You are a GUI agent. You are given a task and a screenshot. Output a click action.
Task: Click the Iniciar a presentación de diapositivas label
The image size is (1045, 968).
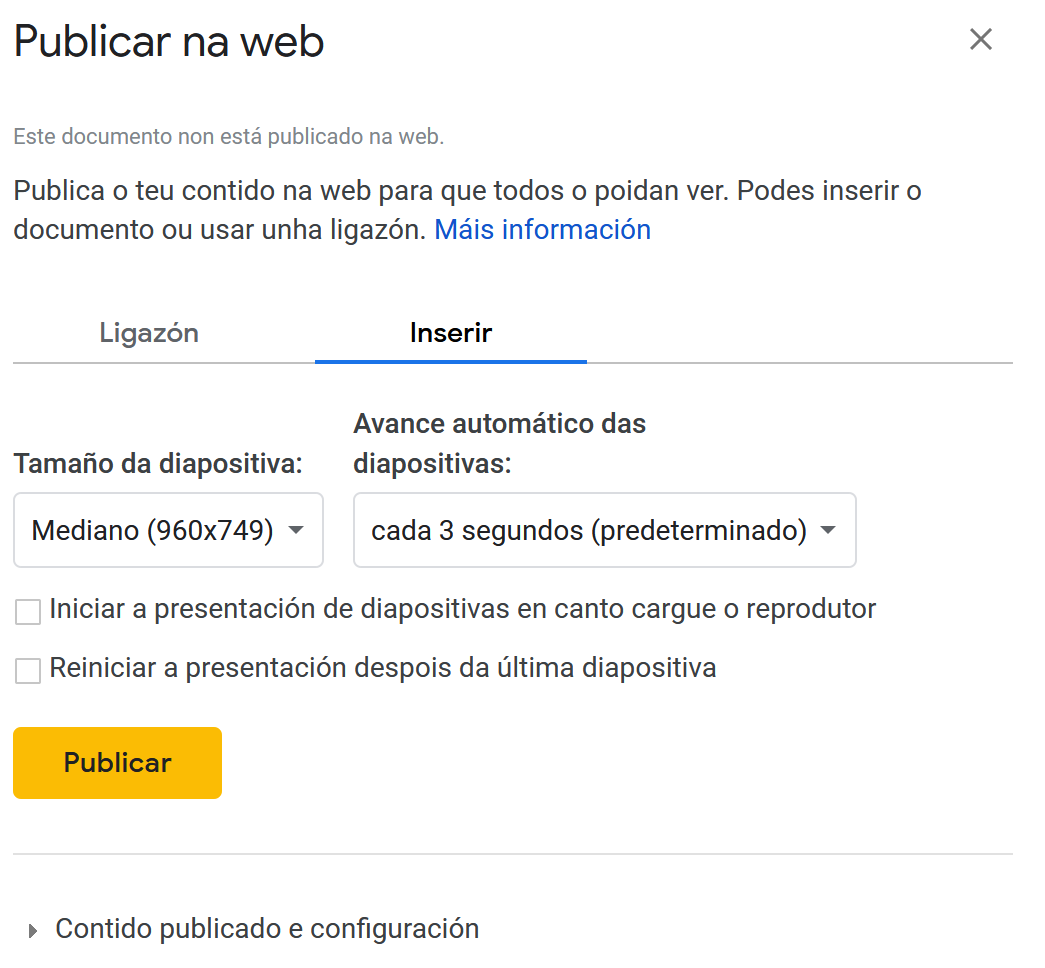point(462,609)
